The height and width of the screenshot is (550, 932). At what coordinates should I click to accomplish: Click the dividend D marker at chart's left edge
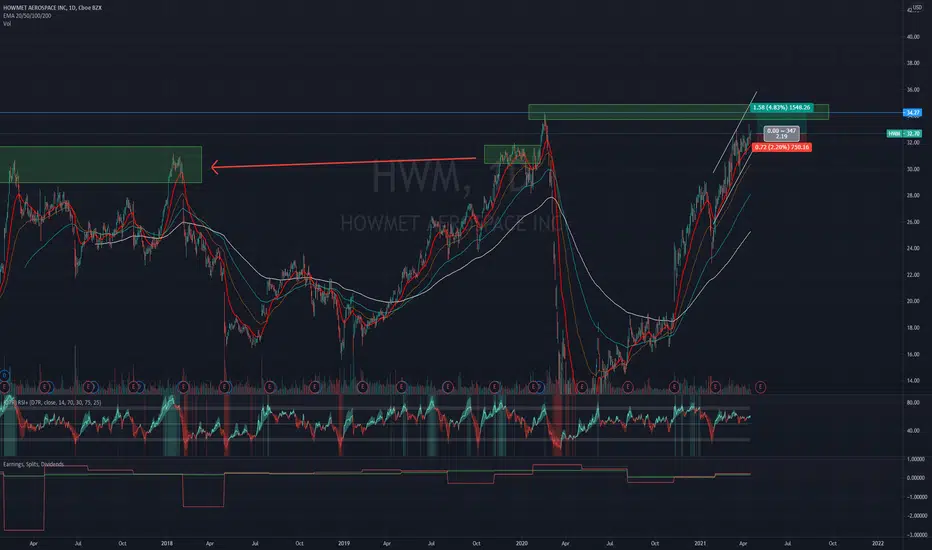[4, 375]
